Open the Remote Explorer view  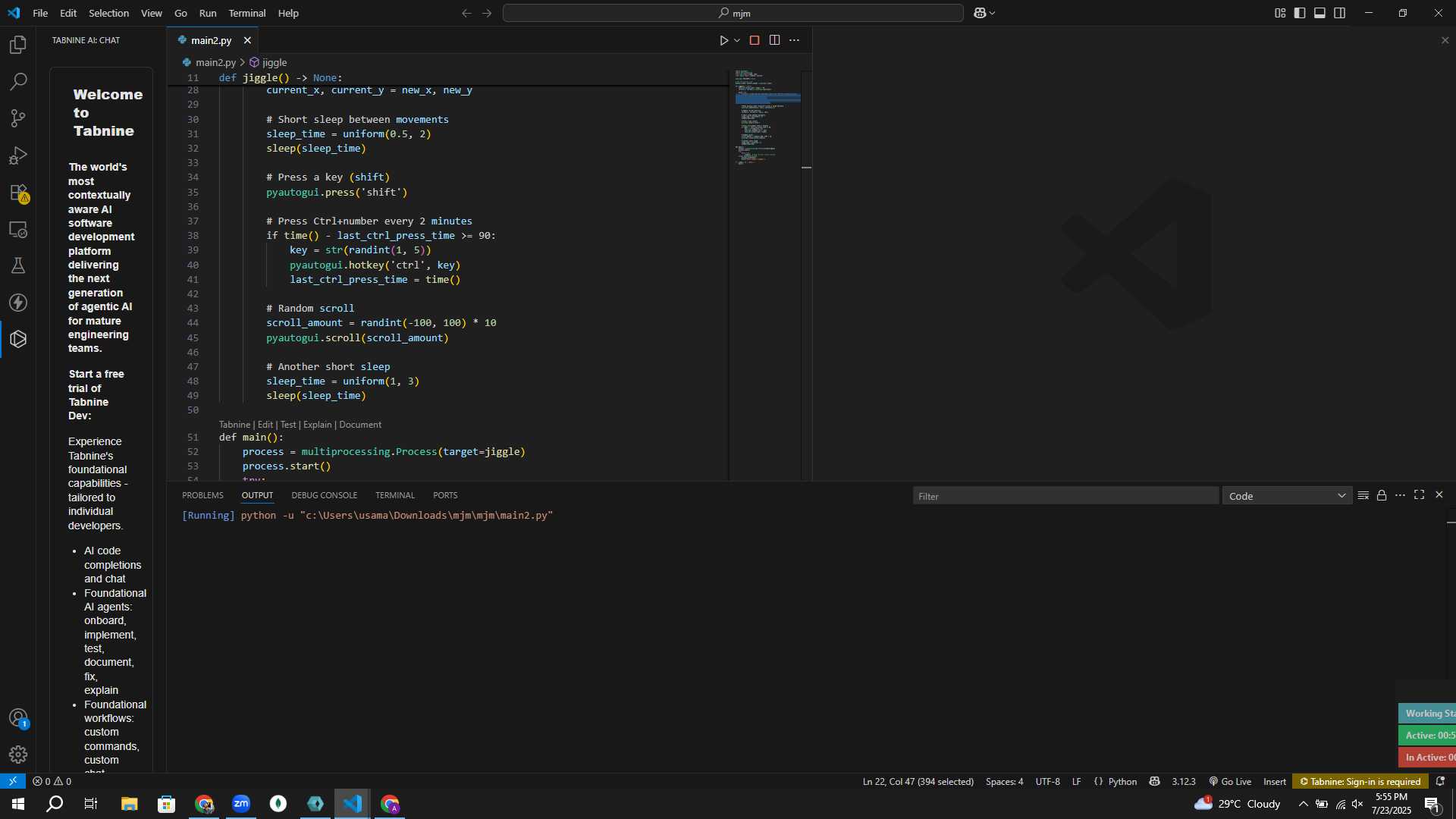click(18, 229)
